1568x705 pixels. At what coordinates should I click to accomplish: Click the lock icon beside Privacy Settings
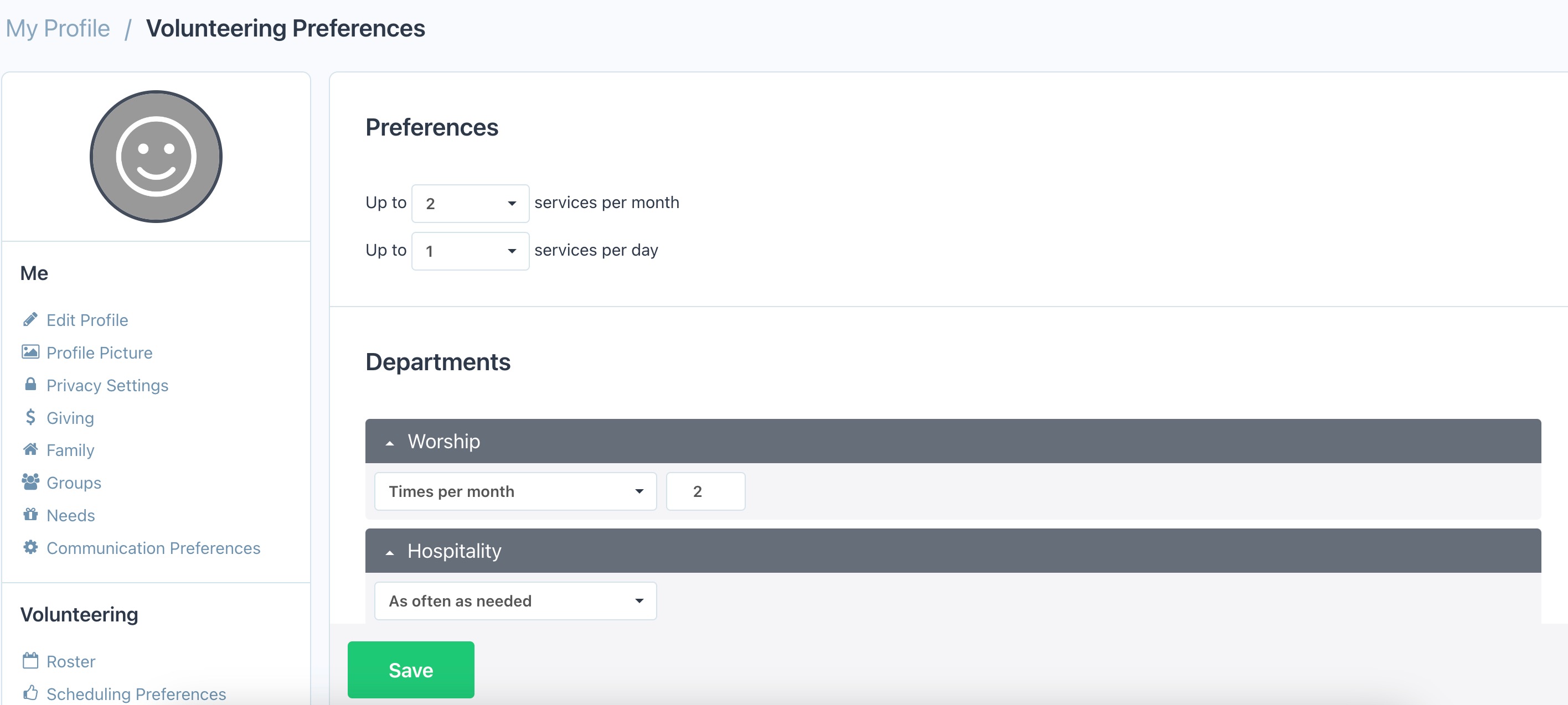[30, 385]
